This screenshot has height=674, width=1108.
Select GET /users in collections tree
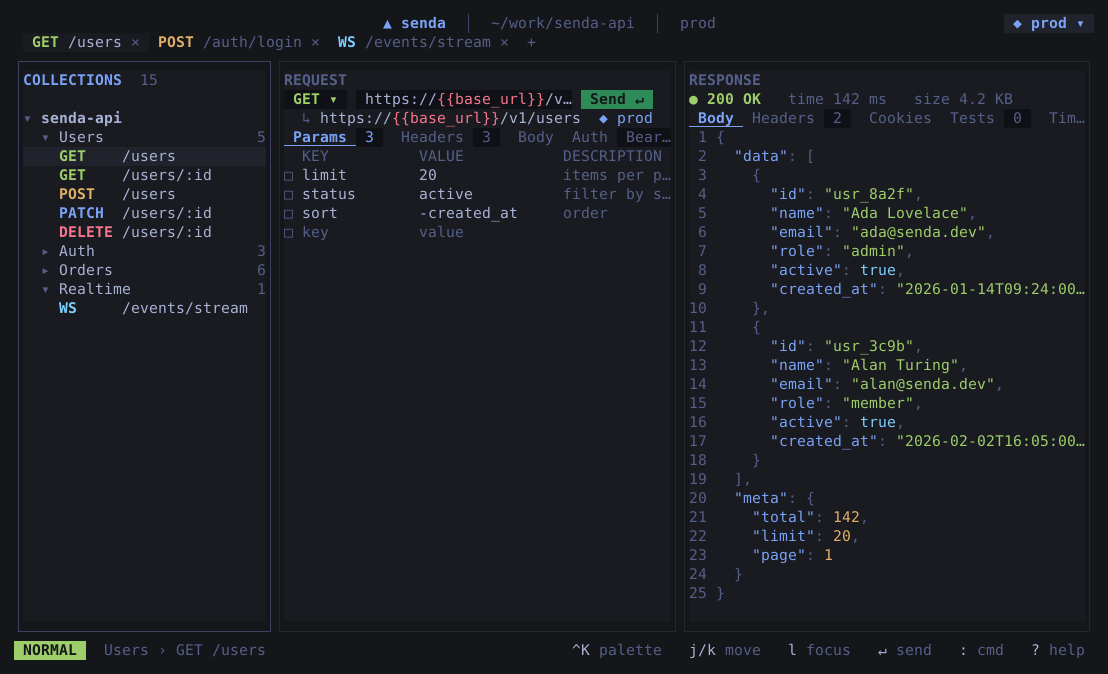(x=145, y=156)
